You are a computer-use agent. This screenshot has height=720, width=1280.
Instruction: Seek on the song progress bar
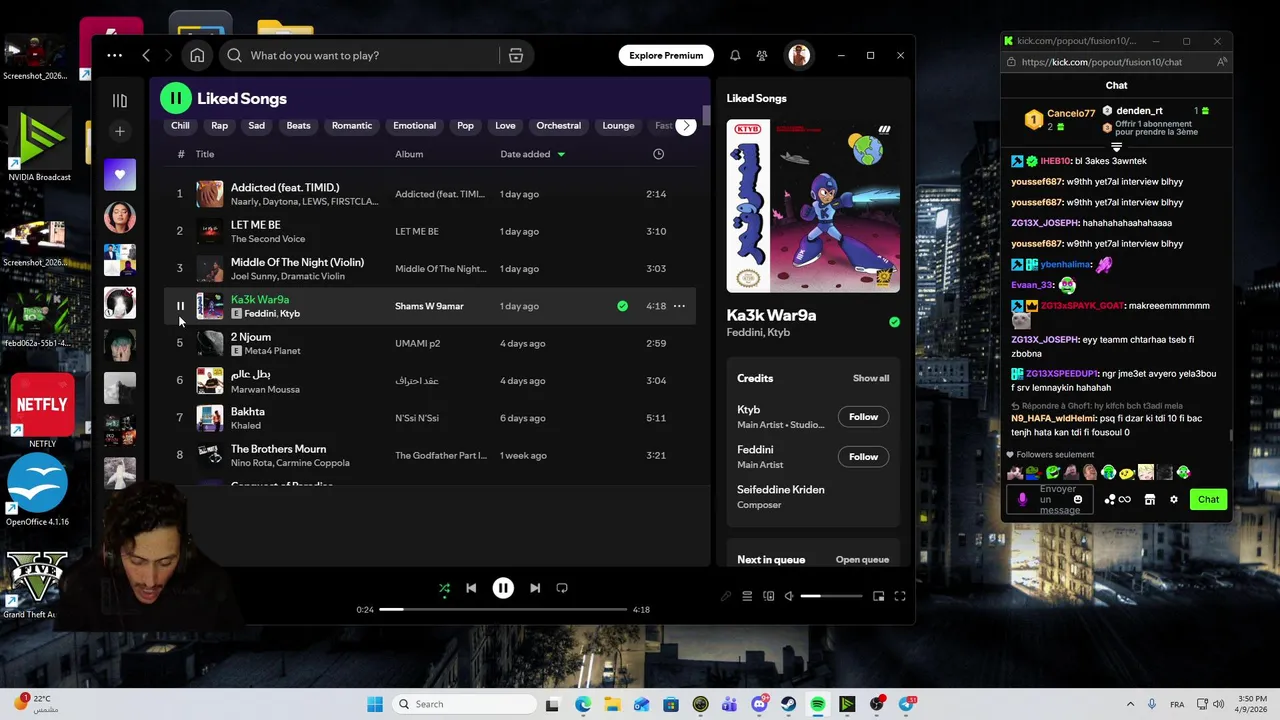[503, 609]
